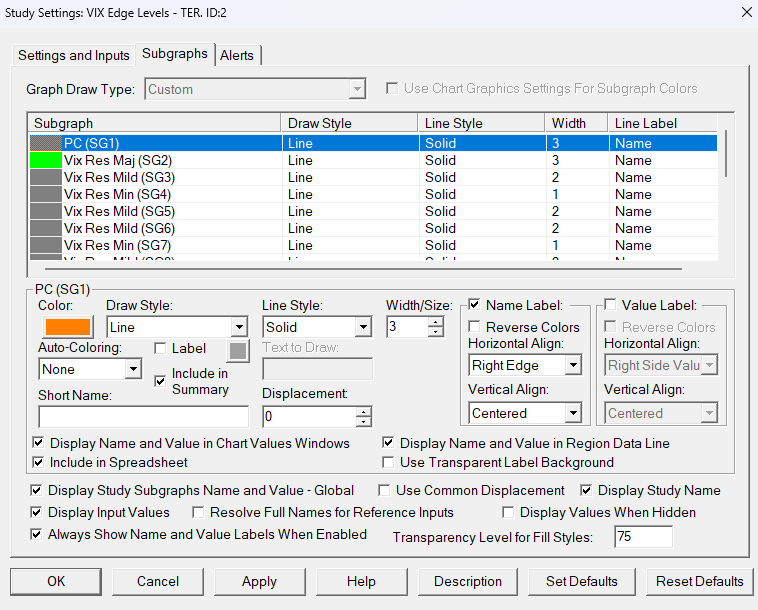The height and width of the screenshot is (610, 758).
Task: Click the green SG2 color swatch in list
Action: (46, 160)
